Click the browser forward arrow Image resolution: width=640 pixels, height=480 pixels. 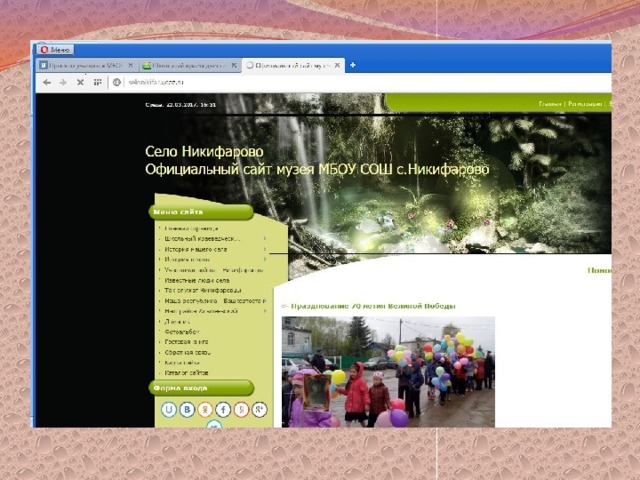63,82
